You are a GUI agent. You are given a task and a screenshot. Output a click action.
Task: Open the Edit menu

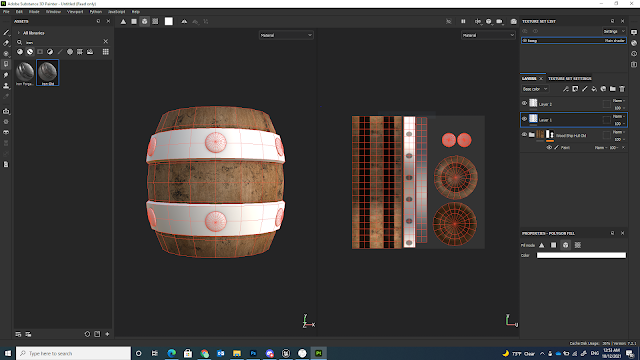pyautogui.click(x=19, y=12)
